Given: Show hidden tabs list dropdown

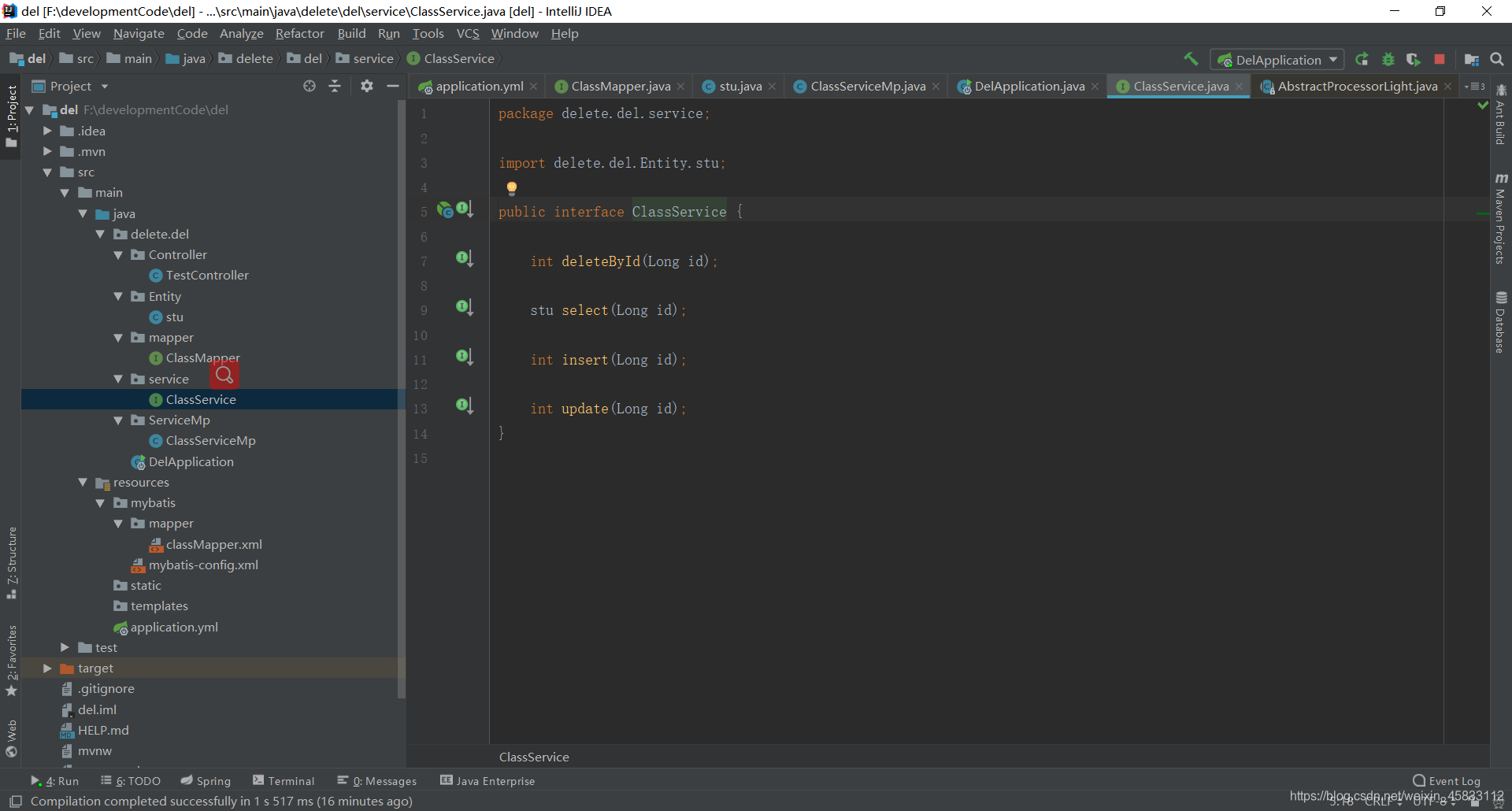Looking at the screenshot, I should point(1474,87).
